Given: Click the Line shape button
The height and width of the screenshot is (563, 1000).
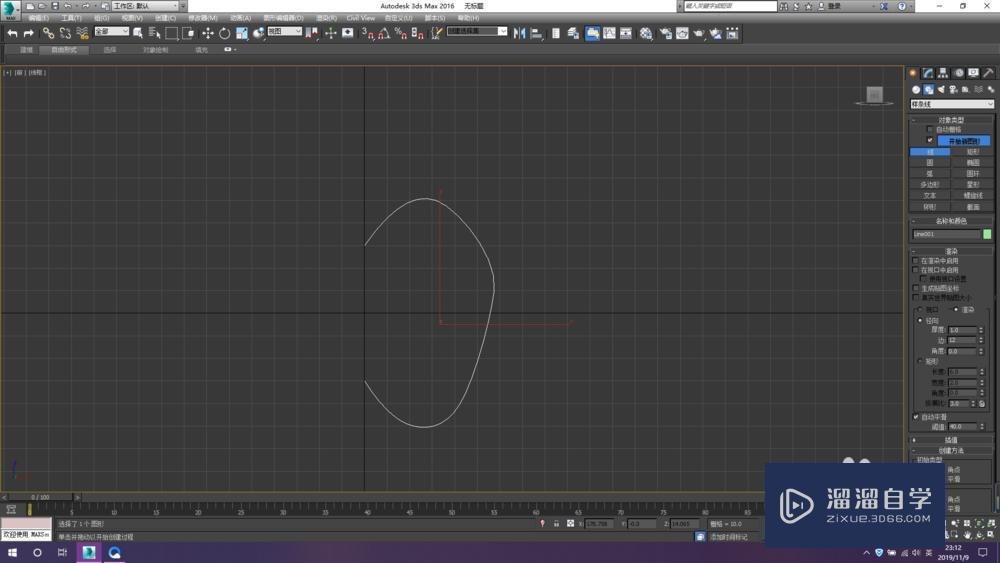Looking at the screenshot, I should point(930,152).
